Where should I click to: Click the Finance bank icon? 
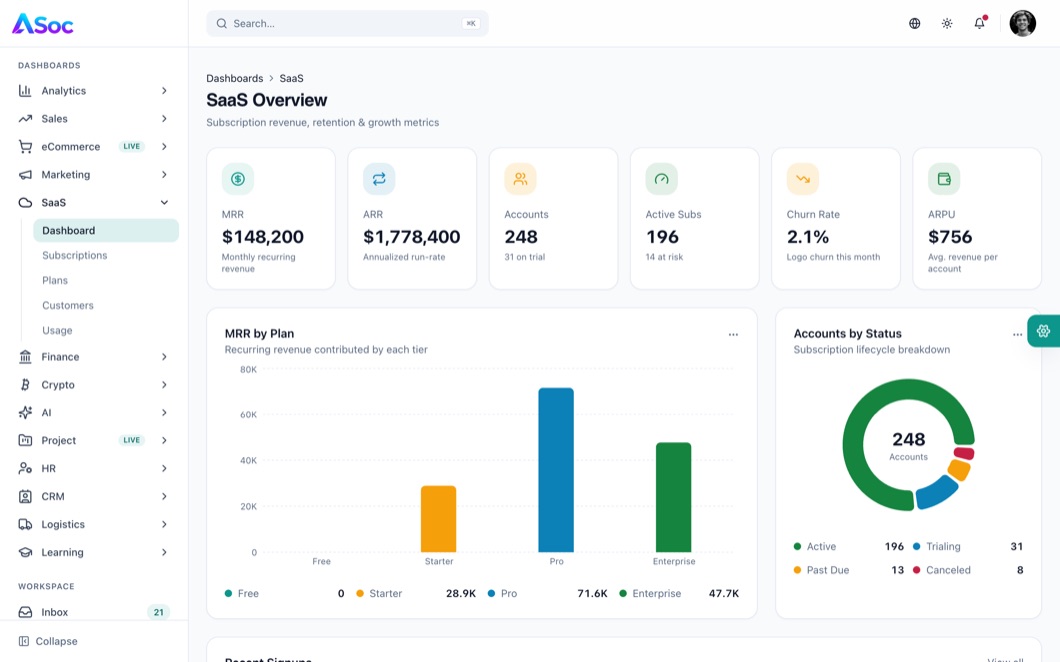point(25,356)
